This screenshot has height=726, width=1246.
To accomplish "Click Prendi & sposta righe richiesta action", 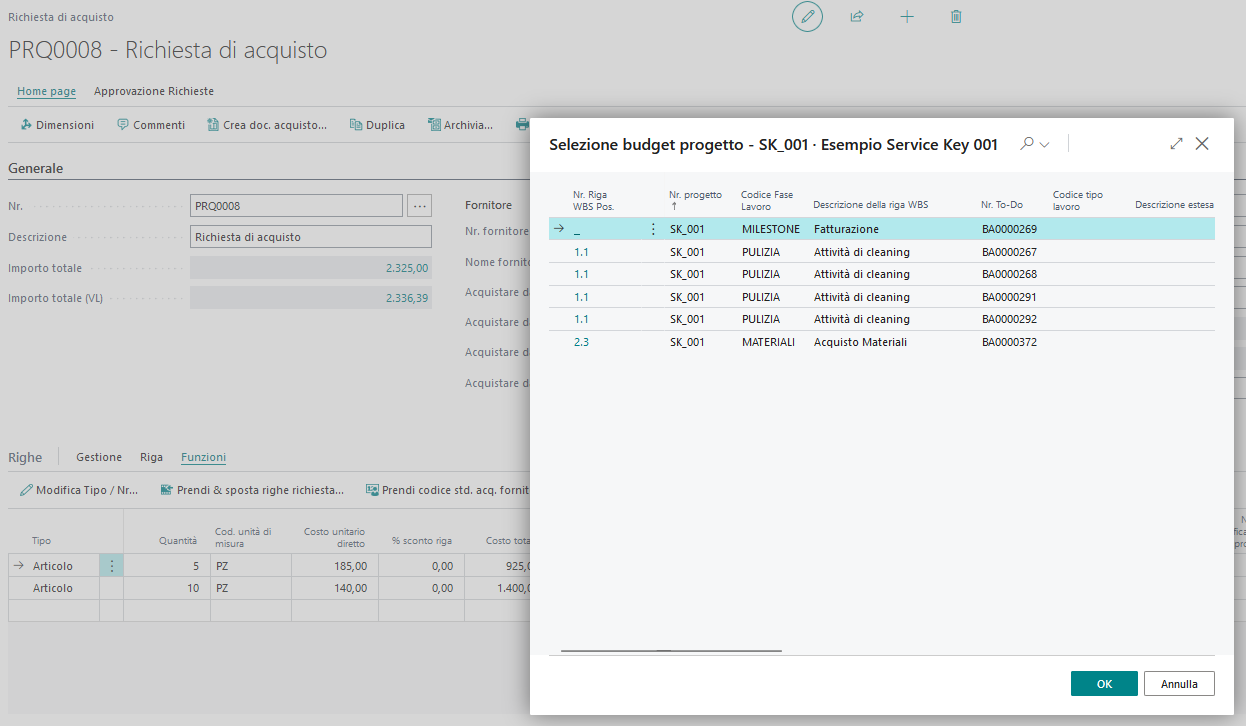I will 252,490.
